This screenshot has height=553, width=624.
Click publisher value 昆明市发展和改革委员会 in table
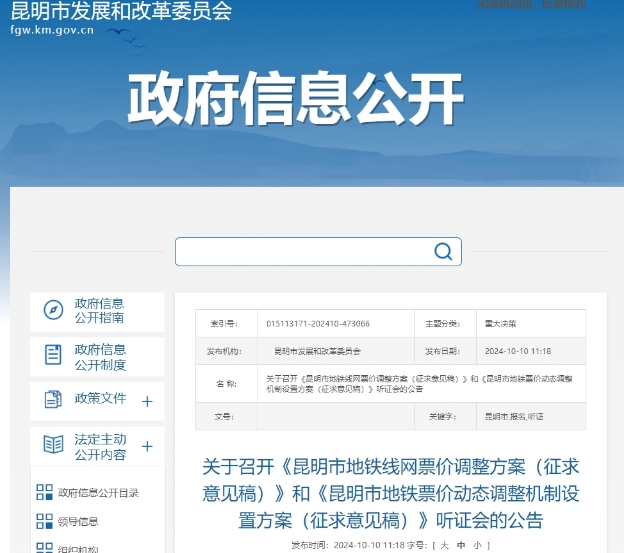point(318,351)
